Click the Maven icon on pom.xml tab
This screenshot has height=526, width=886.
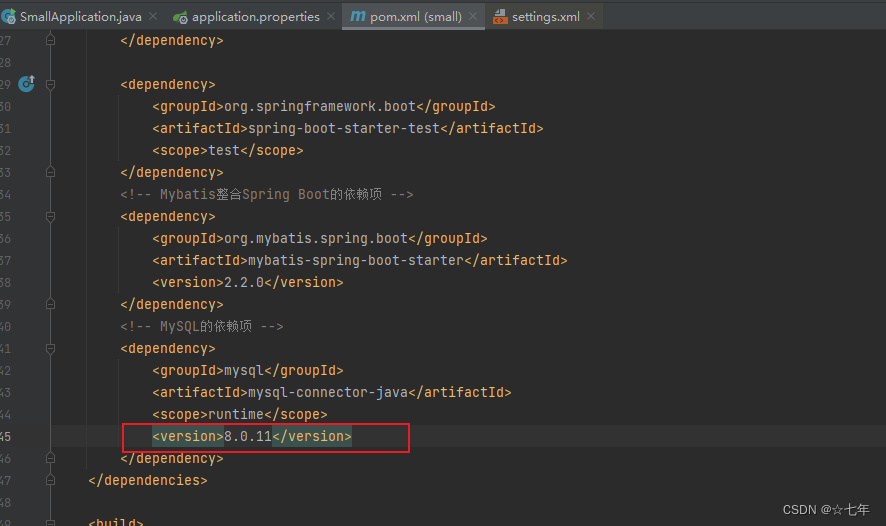358,16
